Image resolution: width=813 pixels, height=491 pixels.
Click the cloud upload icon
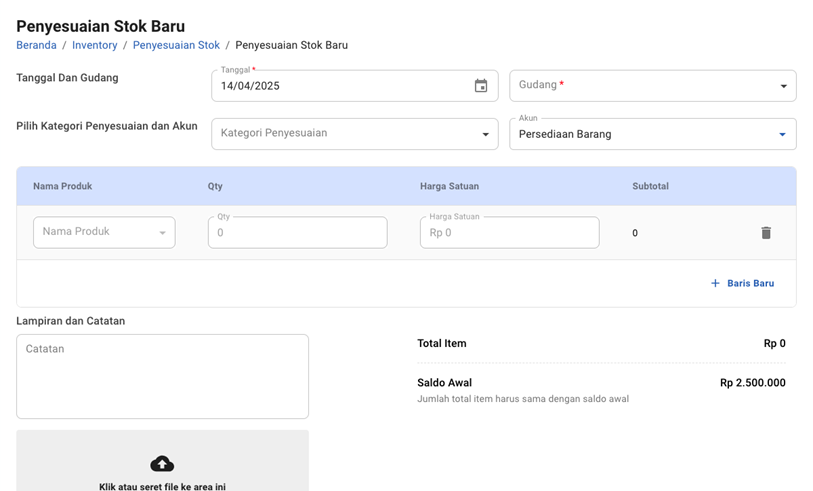(x=162, y=463)
